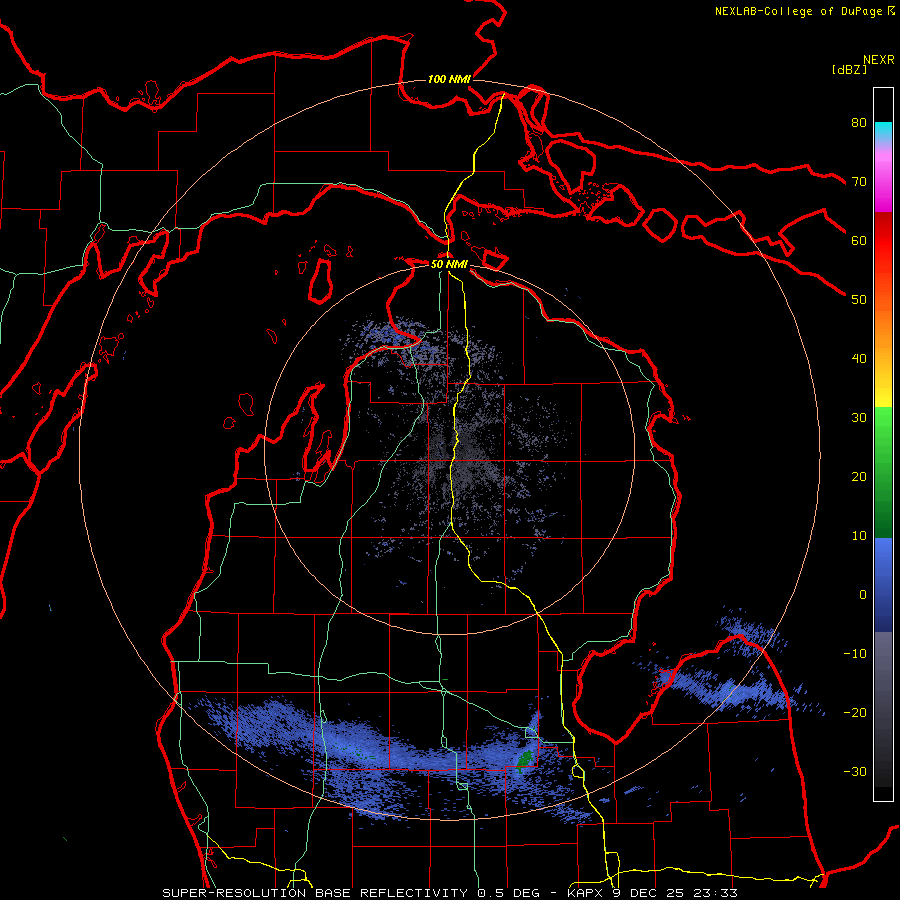The height and width of the screenshot is (900, 900).
Task: Click the -20 dBZ scale value
Action: [x=855, y=713]
